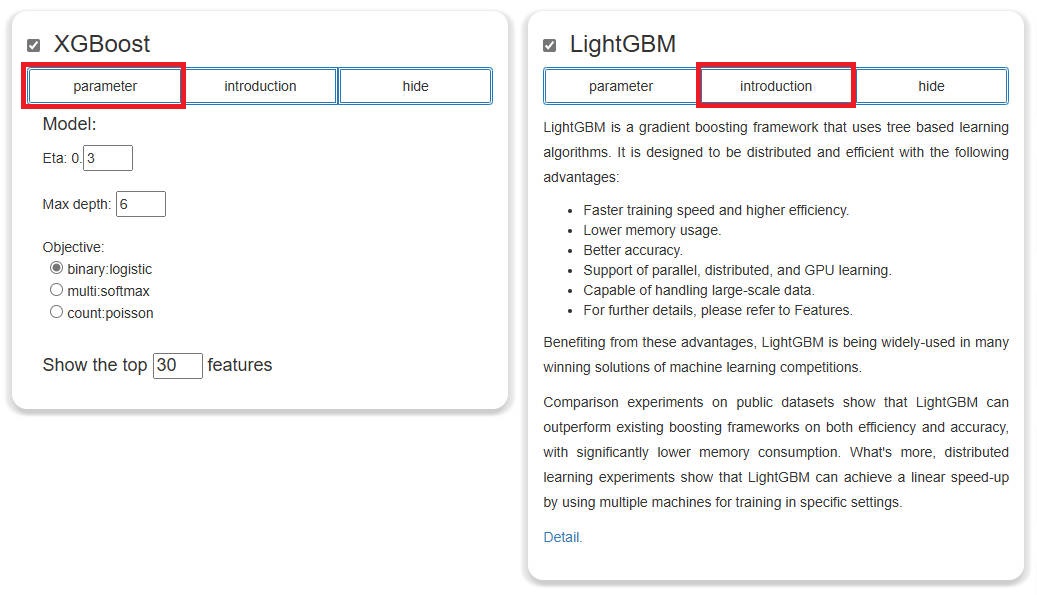The width and height of the screenshot is (1037, 595).
Task: Uncheck the LightGBM checkbox
Action: pos(550,45)
